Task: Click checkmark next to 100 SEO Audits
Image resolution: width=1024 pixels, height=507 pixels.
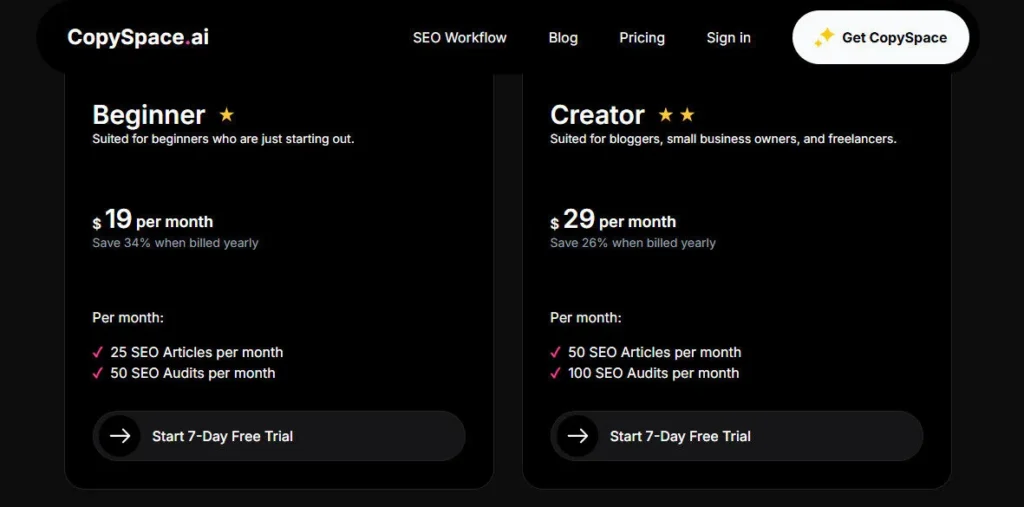Action: point(556,373)
